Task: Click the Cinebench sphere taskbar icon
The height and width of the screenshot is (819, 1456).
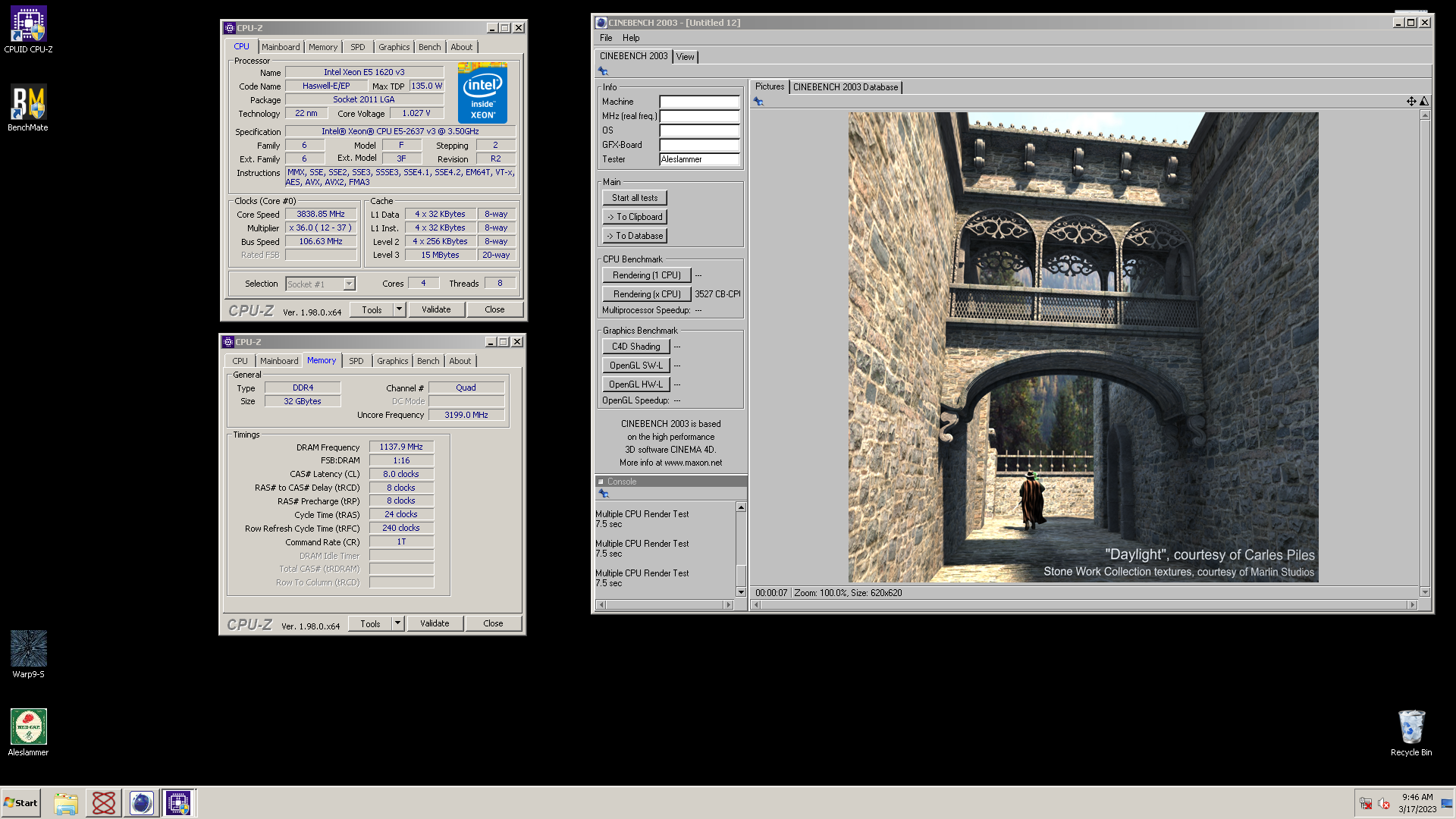Action: point(141,803)
